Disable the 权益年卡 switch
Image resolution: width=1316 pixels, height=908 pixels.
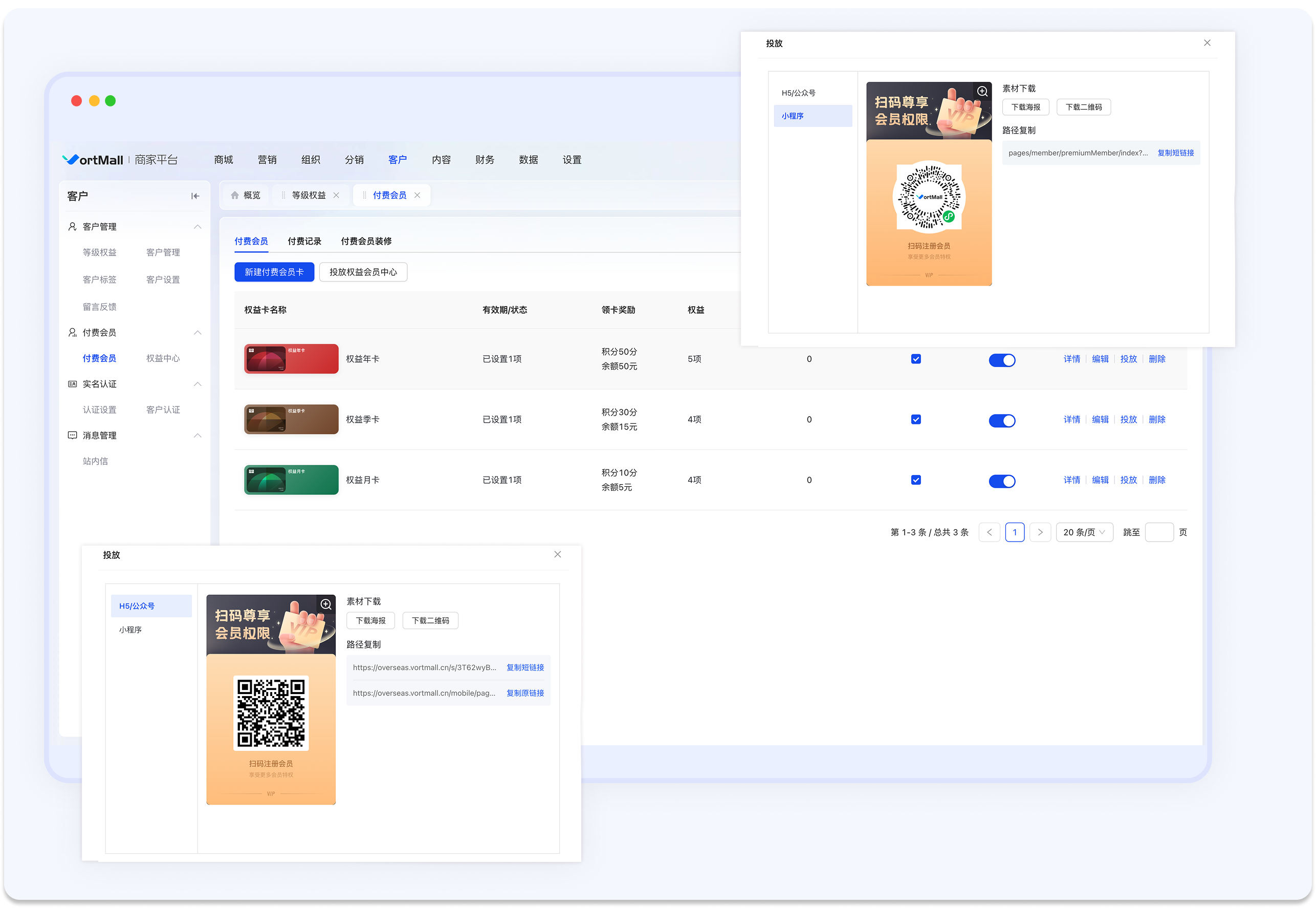tap(1002, 360)
